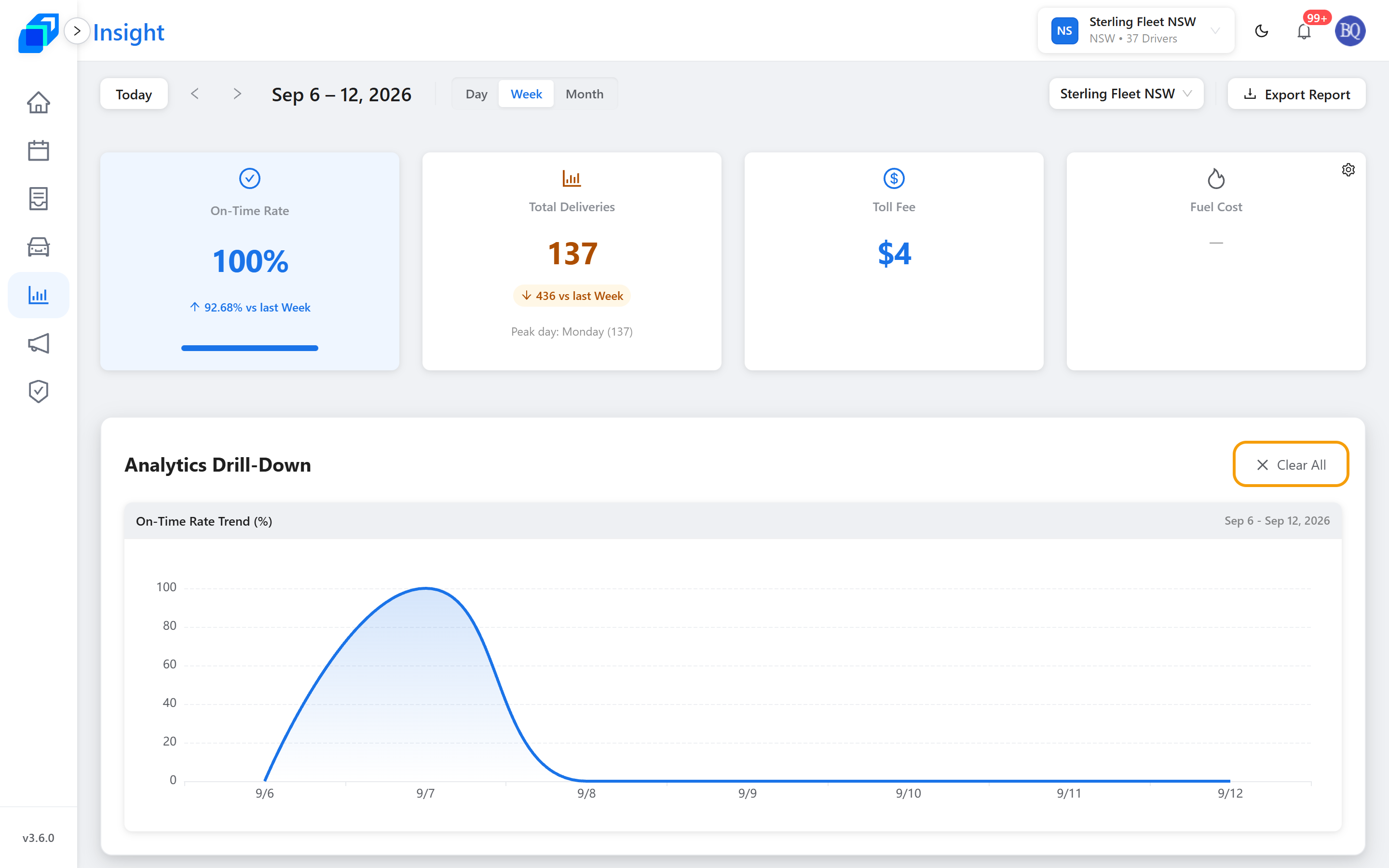Image resolution: width=1389 pixels, height=868 pixels.
Task: Click the On-Time Rate progress bar
Action: [250, 348]
